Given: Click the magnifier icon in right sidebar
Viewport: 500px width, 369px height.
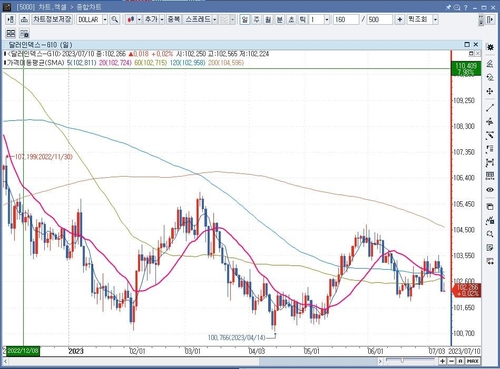Looking at the screenshot, I should (x=490, y=234).
